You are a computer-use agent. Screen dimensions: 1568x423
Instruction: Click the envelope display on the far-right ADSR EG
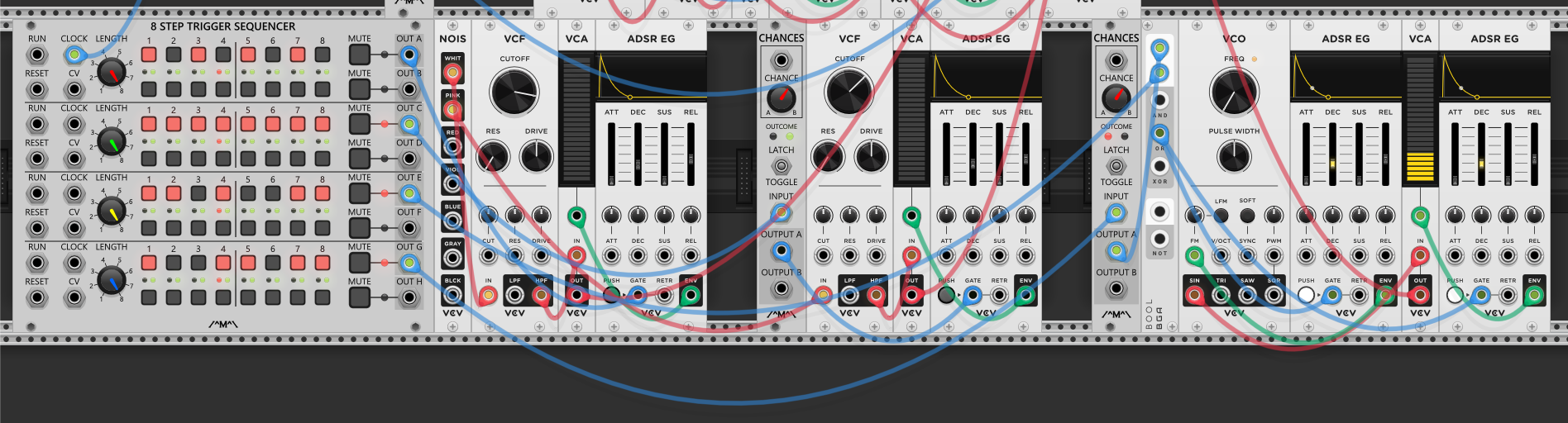(x=1494, y=76)
